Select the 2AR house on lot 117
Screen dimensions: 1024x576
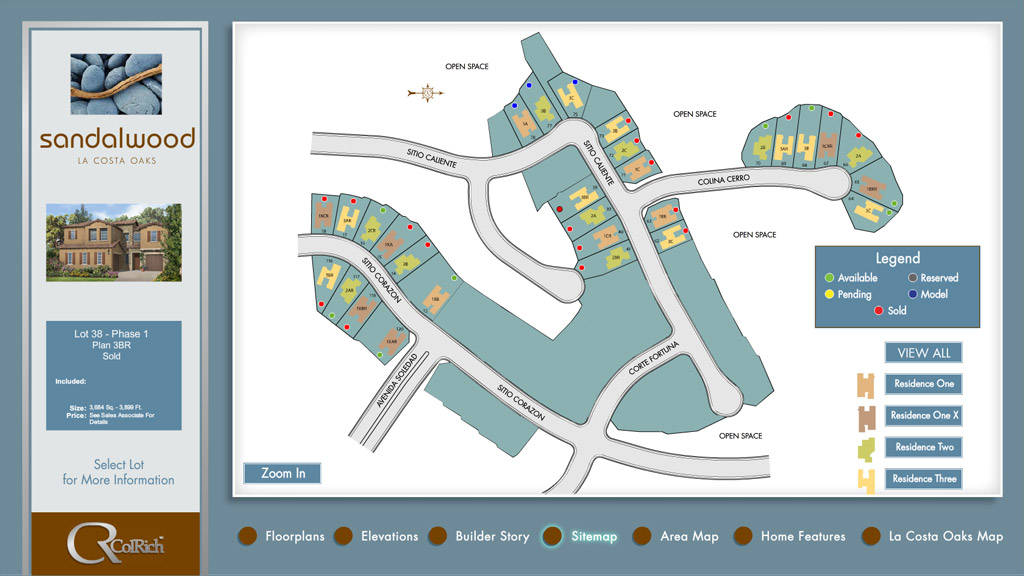349,290
